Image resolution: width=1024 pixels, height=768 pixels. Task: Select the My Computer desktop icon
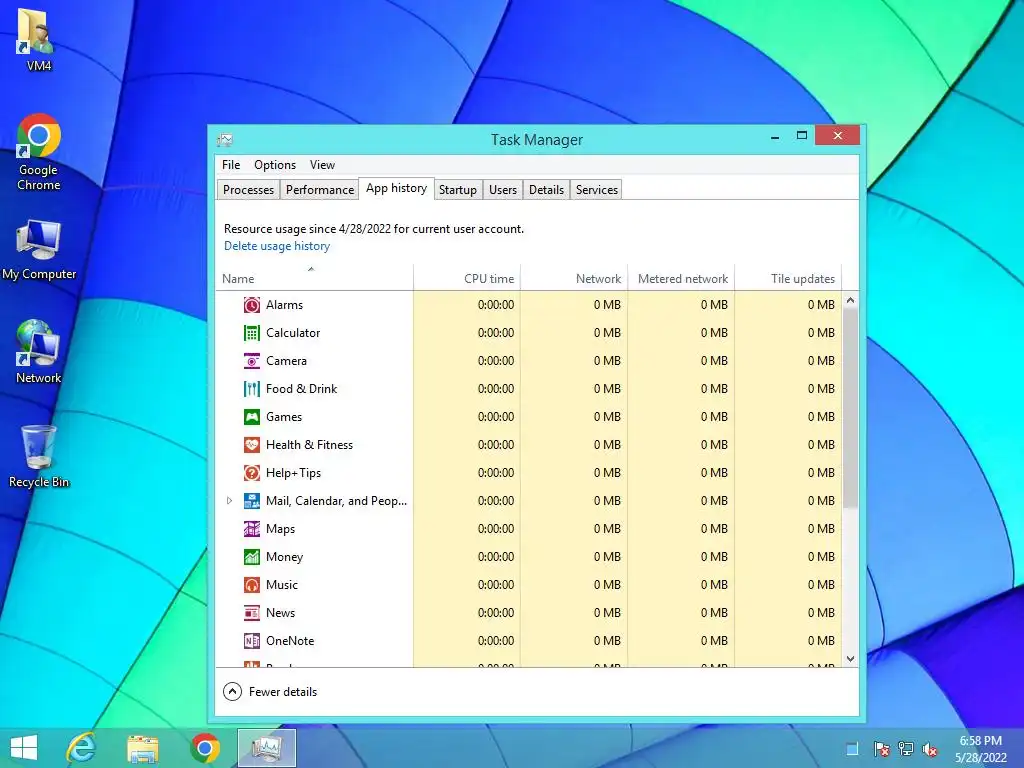(x=39, y=250)
